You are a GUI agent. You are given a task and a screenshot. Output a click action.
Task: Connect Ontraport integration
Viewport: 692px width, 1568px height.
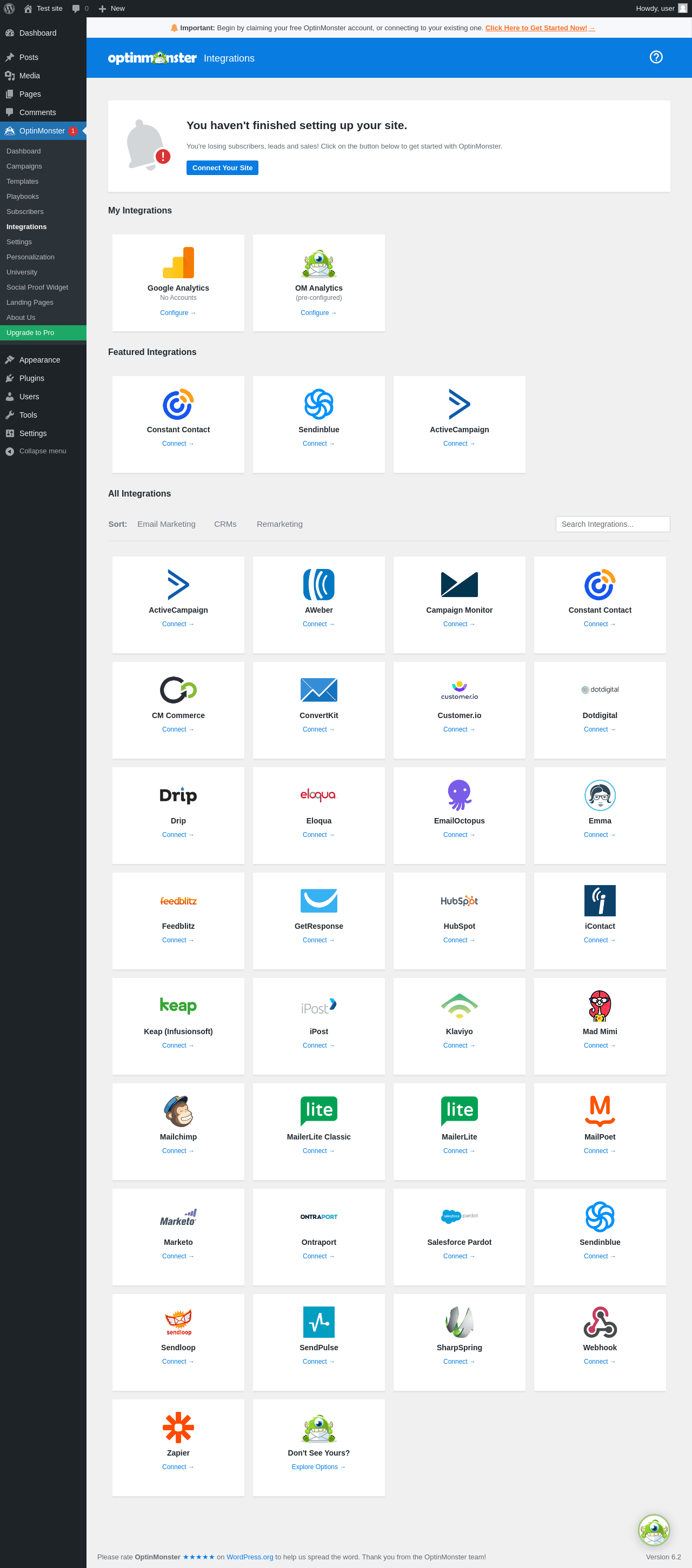pos(318,1256)
